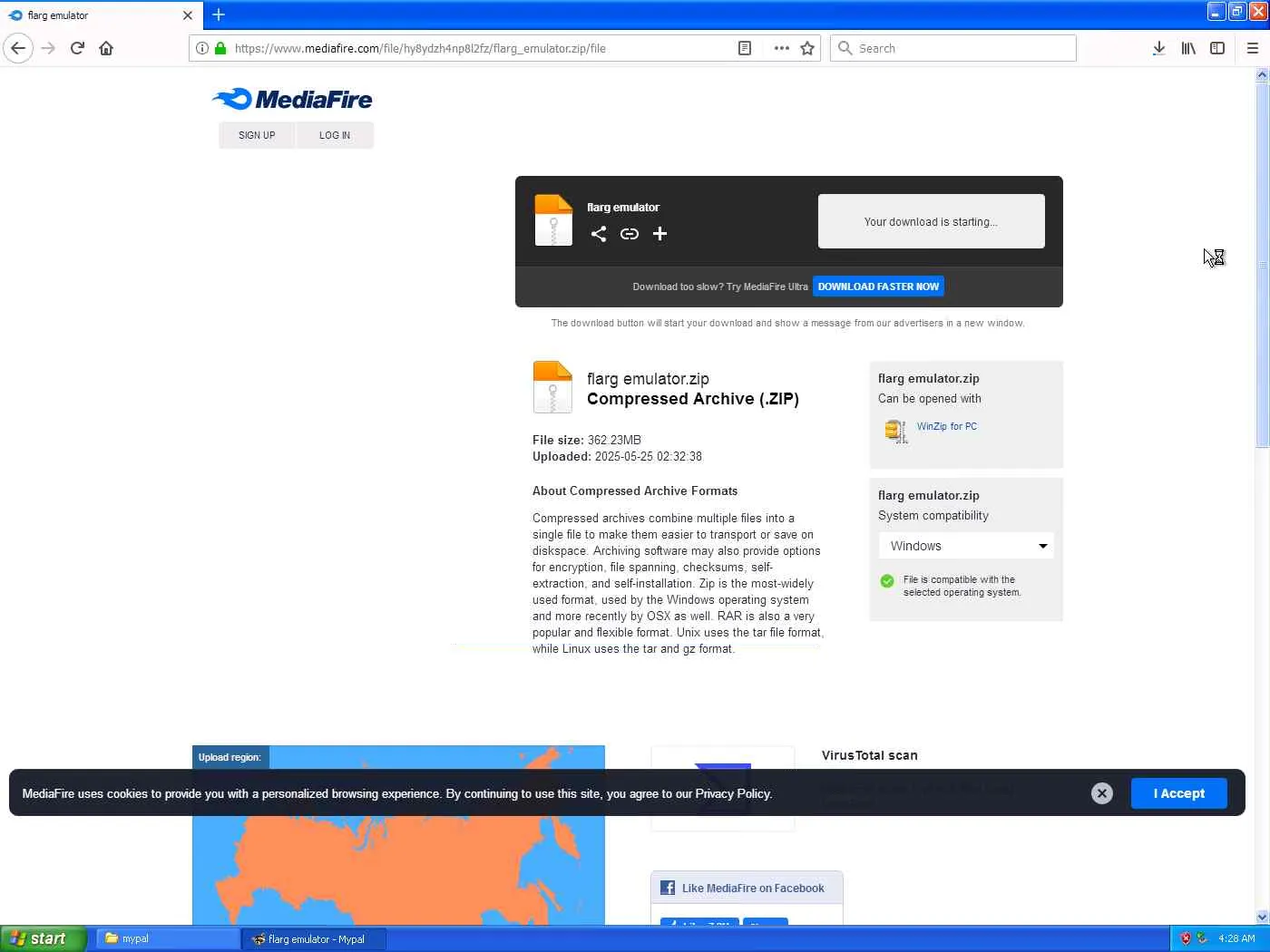This screenshot has height=952, width=1270.
Task: Click the system tray clock 4:28 AM
Action: [x=1237, y=938]
